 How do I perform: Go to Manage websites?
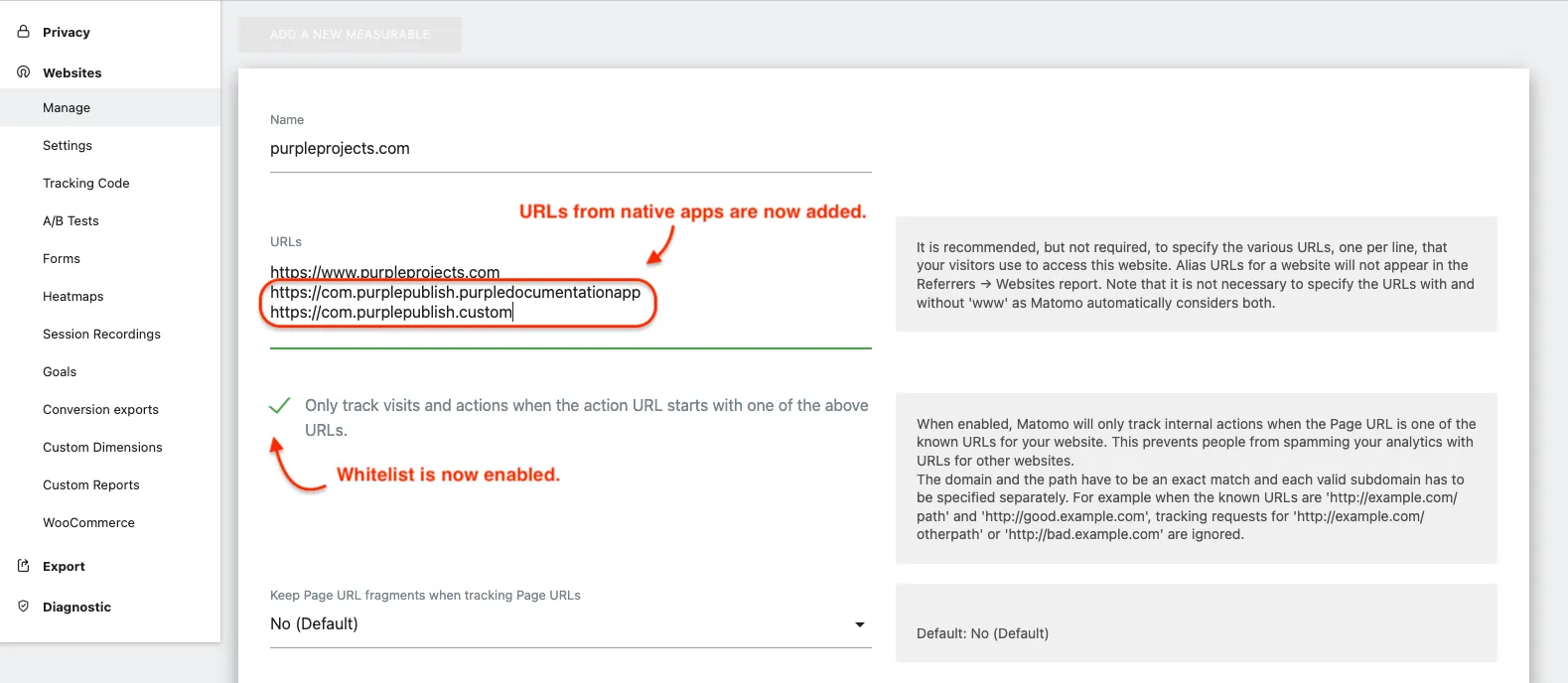coord(67,107)
